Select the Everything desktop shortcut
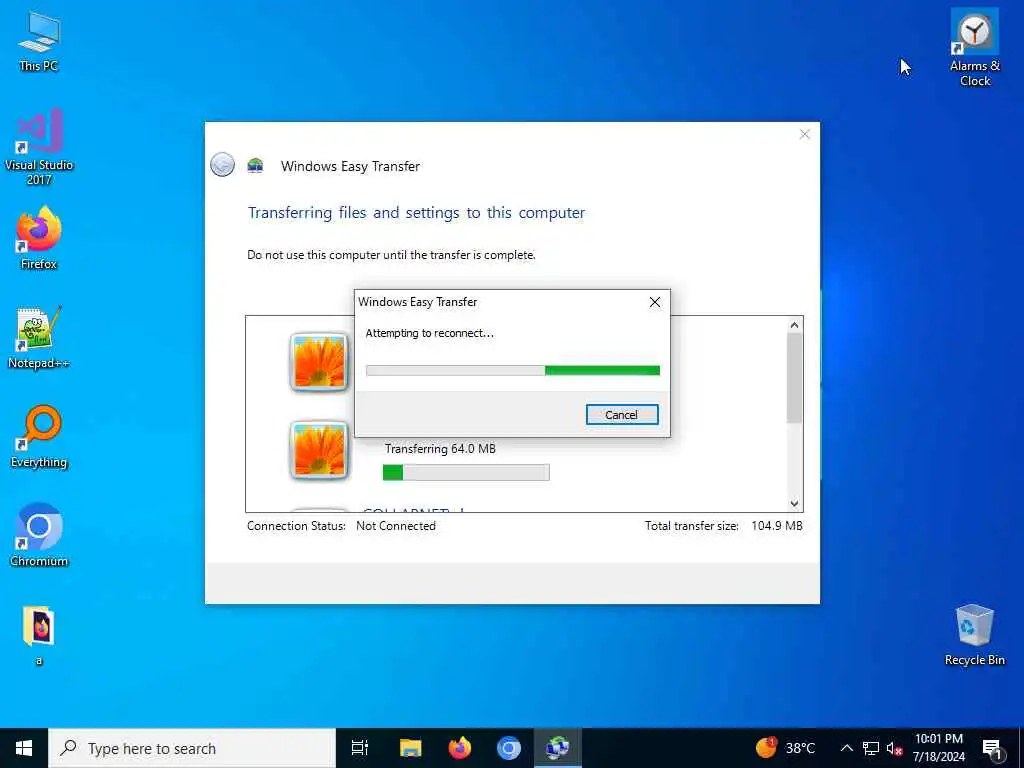The height and width of the screenshot is (768, 1024). tap(39, 437)
